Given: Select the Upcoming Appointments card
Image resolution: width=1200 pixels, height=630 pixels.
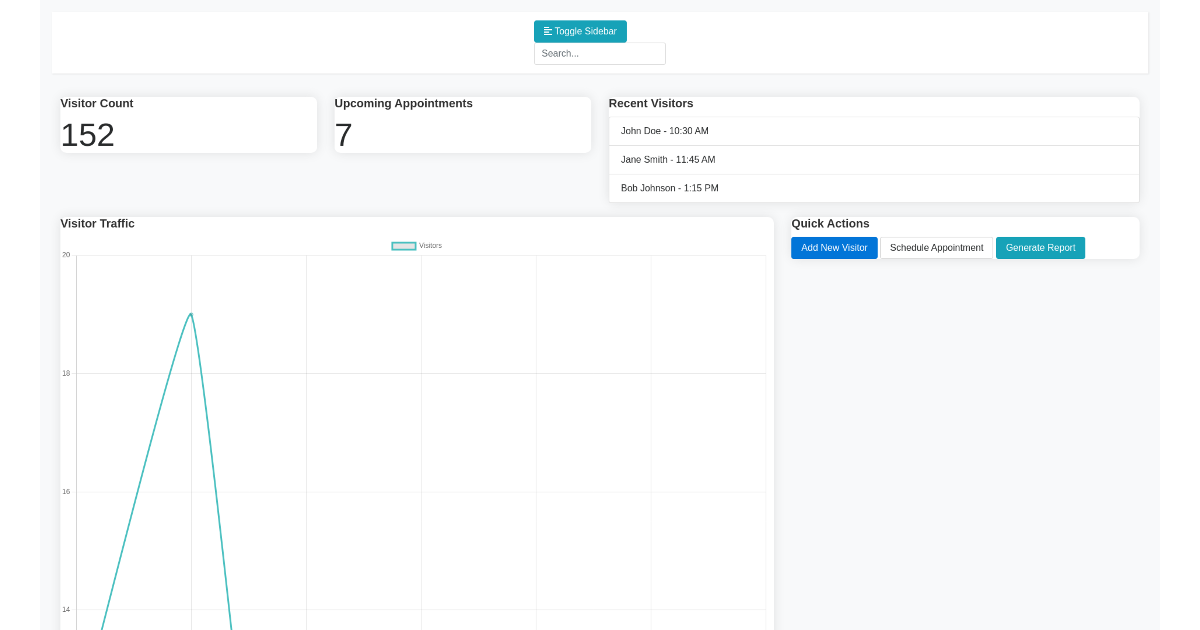Looking at the screenshot, I should coord(462,124).
